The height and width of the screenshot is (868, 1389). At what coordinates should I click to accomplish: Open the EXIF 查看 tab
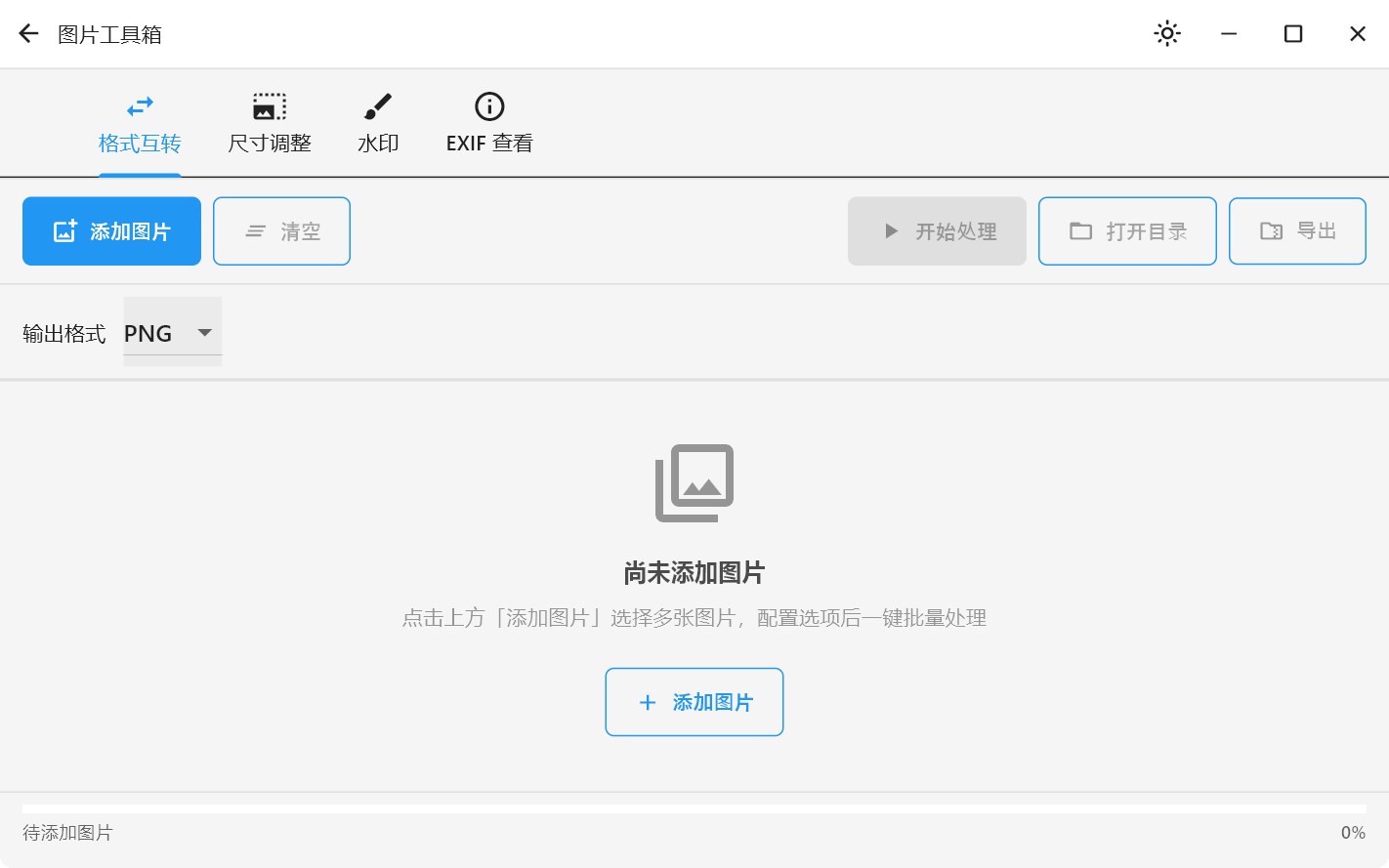(x=489, y=125)
